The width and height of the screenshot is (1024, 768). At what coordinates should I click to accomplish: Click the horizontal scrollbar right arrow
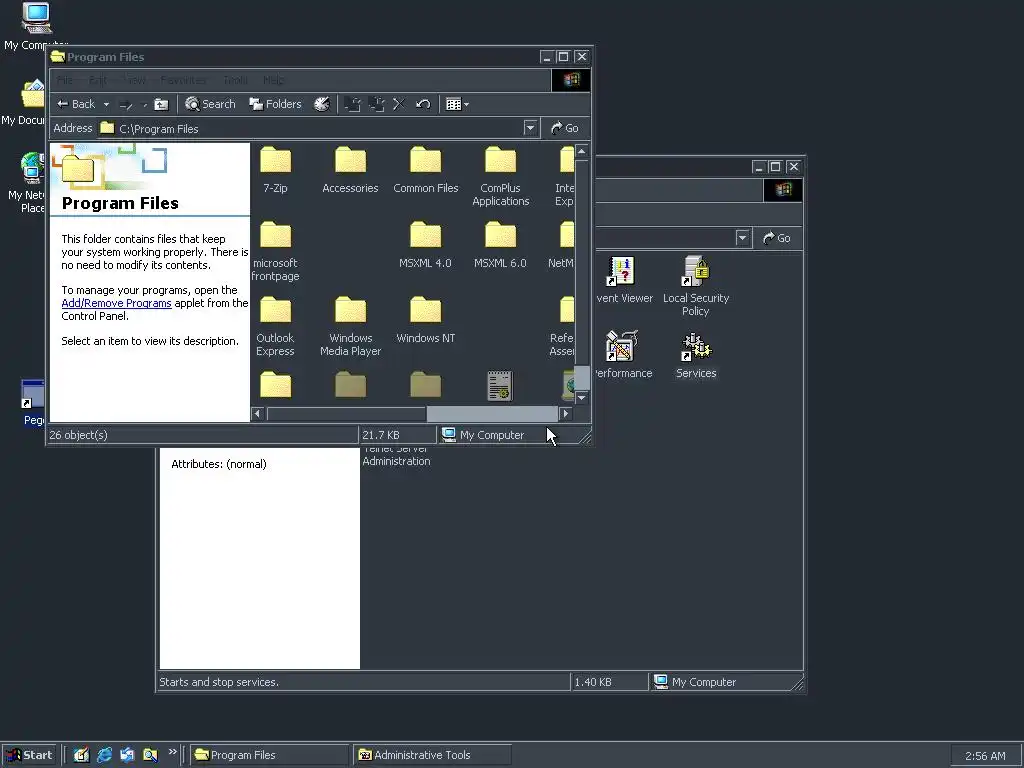tap(566, 413)
